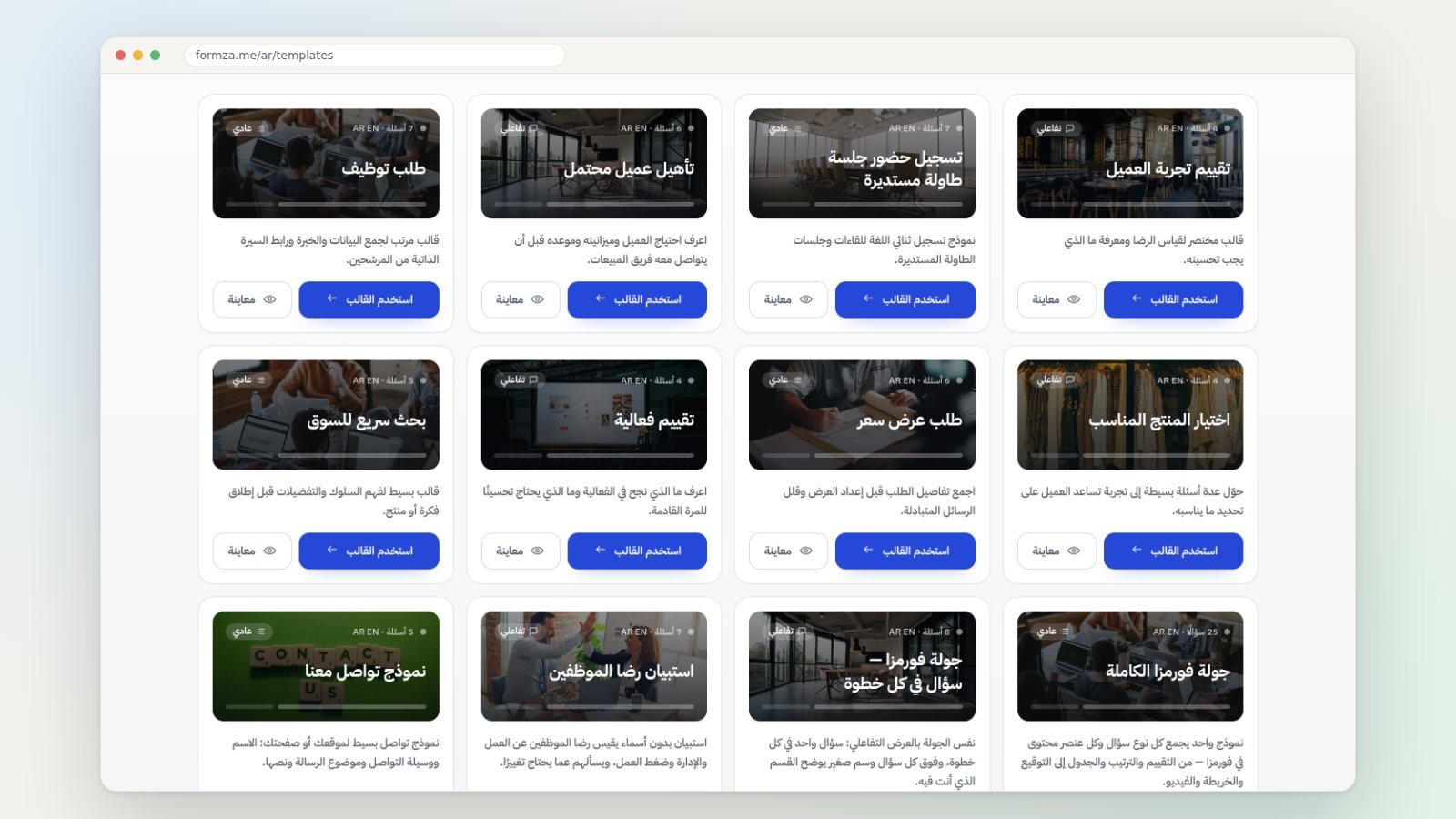Click the eye icon on بحث سريع للسوق card
Viewport: 1456px width, 819px height.
point(270,551)
